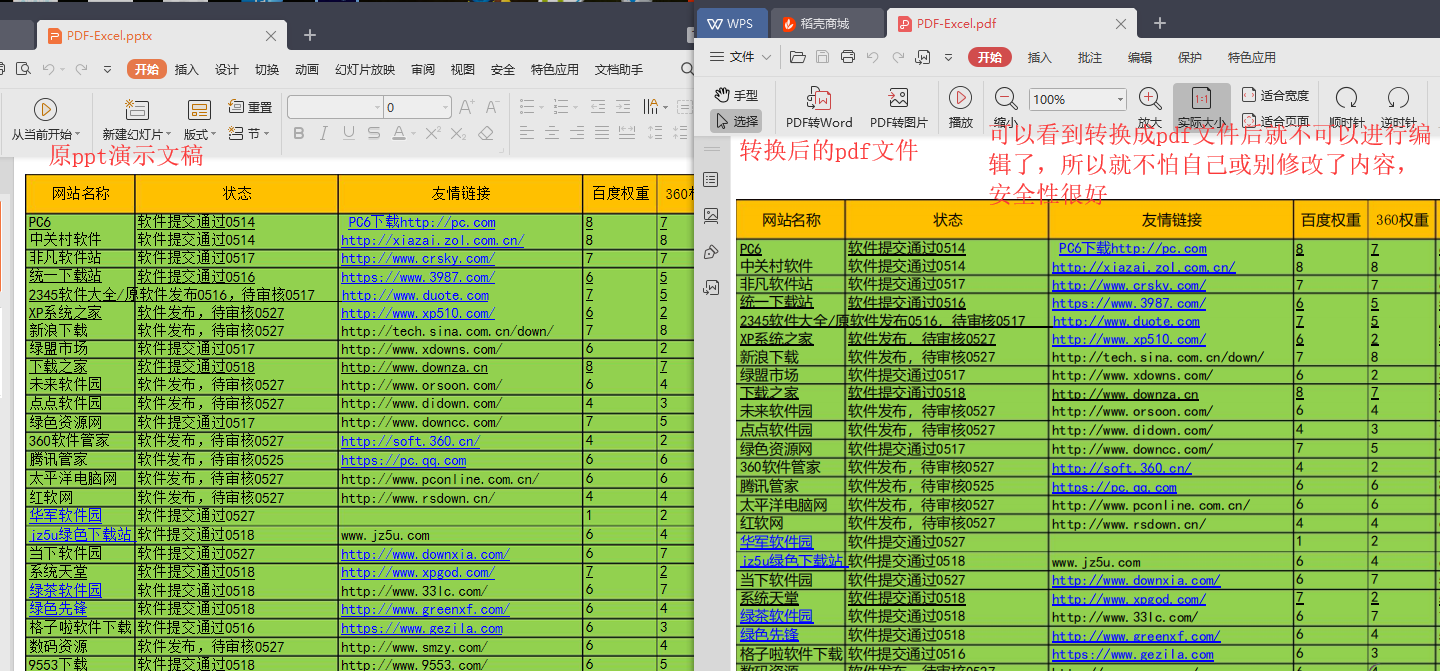
Task: Add new tab beside PDF-Excel.pdf
Action: (x=1160, y=23)
